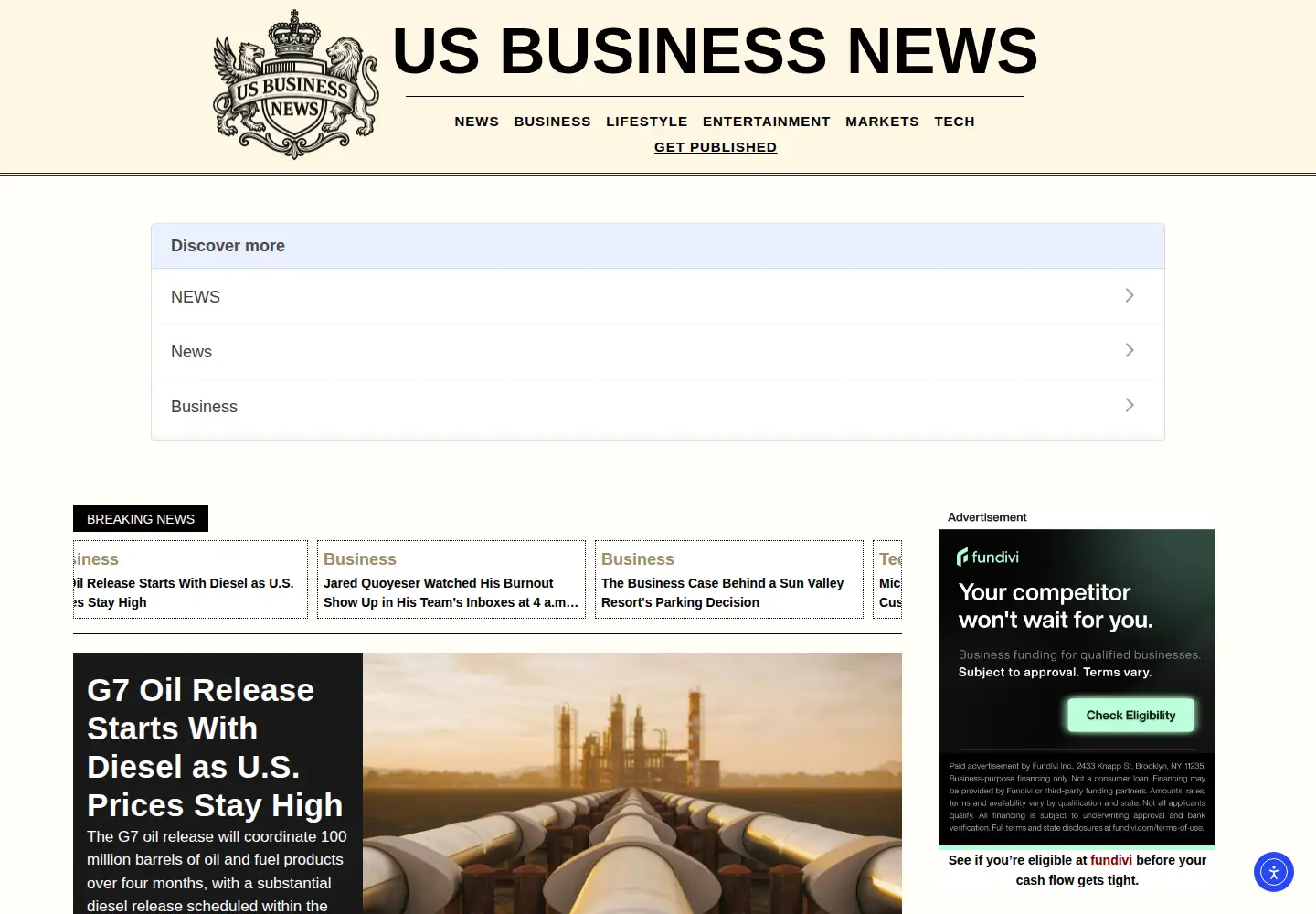
Task: Open the ENTERTAINMENT navigation section
Action: coord(767,122)
